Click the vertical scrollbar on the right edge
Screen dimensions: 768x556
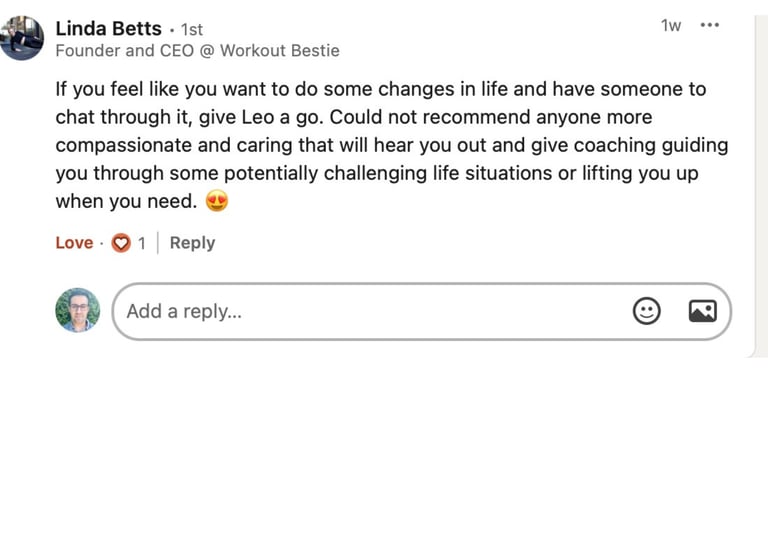(x=759, y=180)
